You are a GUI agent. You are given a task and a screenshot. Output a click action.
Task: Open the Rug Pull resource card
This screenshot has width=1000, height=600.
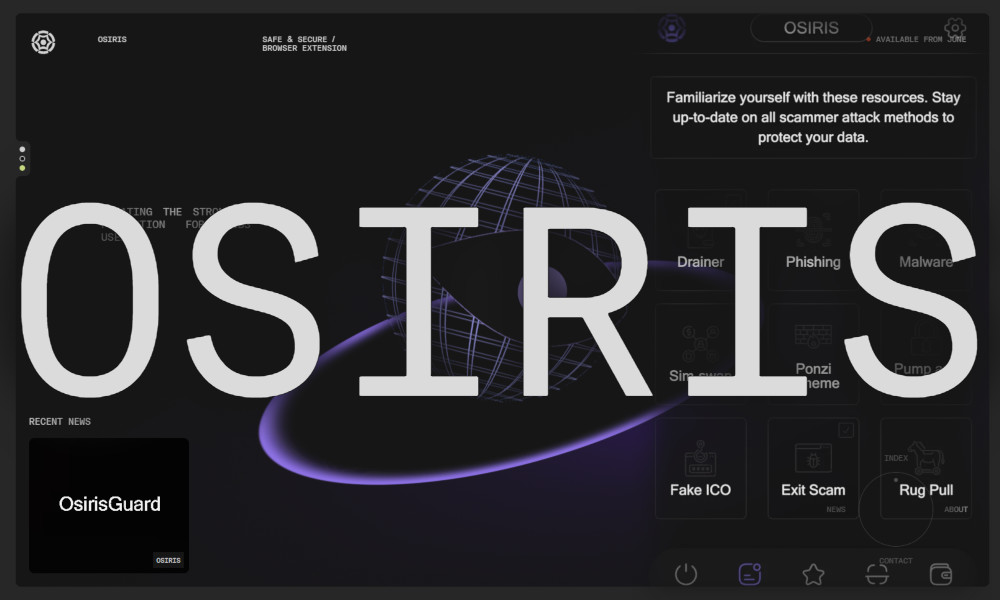click(925, 468)
